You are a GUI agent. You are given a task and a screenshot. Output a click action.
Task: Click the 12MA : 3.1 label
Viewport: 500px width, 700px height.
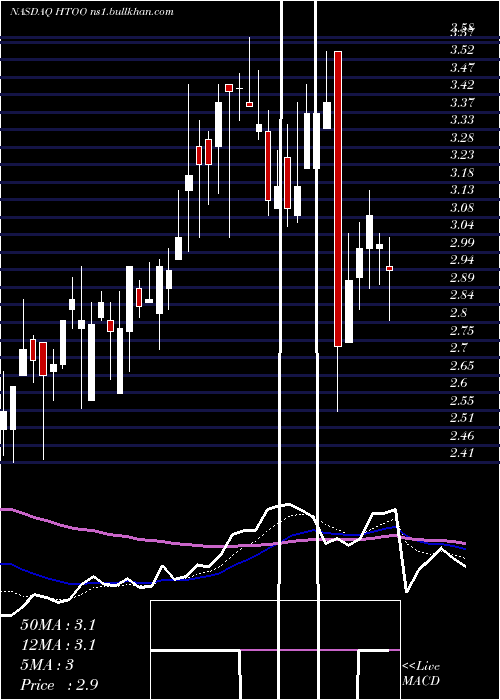pyautogui.click(x=58, y=645)
